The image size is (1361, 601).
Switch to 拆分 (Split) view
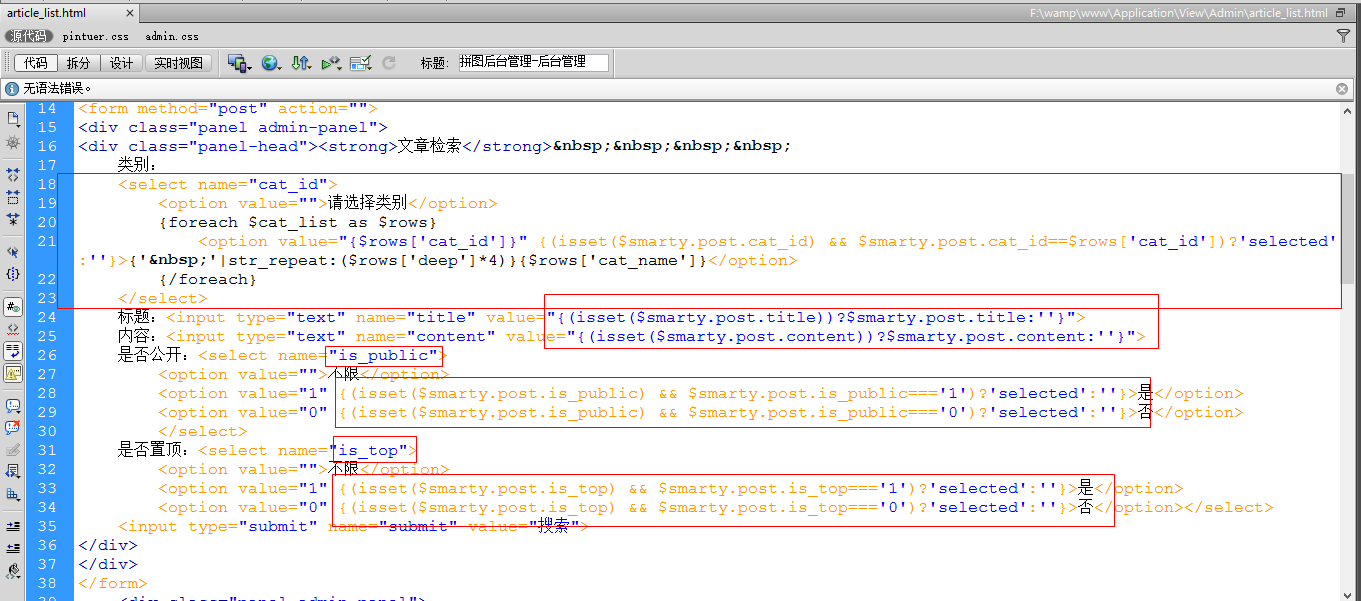click(78, 63)
